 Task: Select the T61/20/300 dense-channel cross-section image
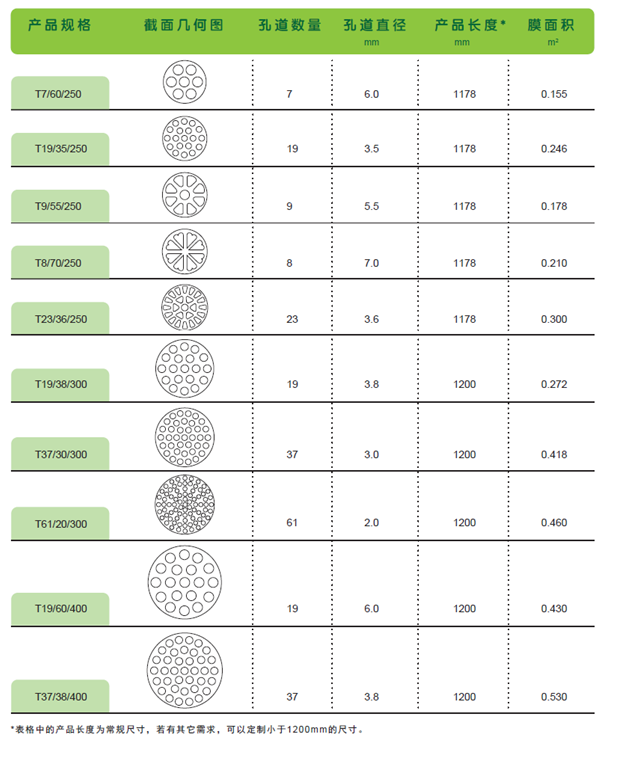(x=185, y=504)
